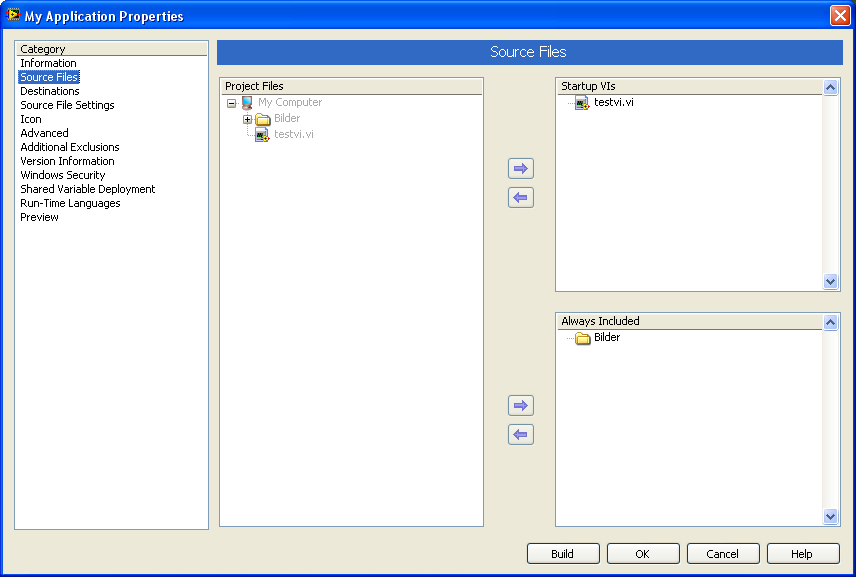This screenshot has width=856, height=577.
Task: Click the LabVIEW application icon in the title bar
Action: click(13, 15)
